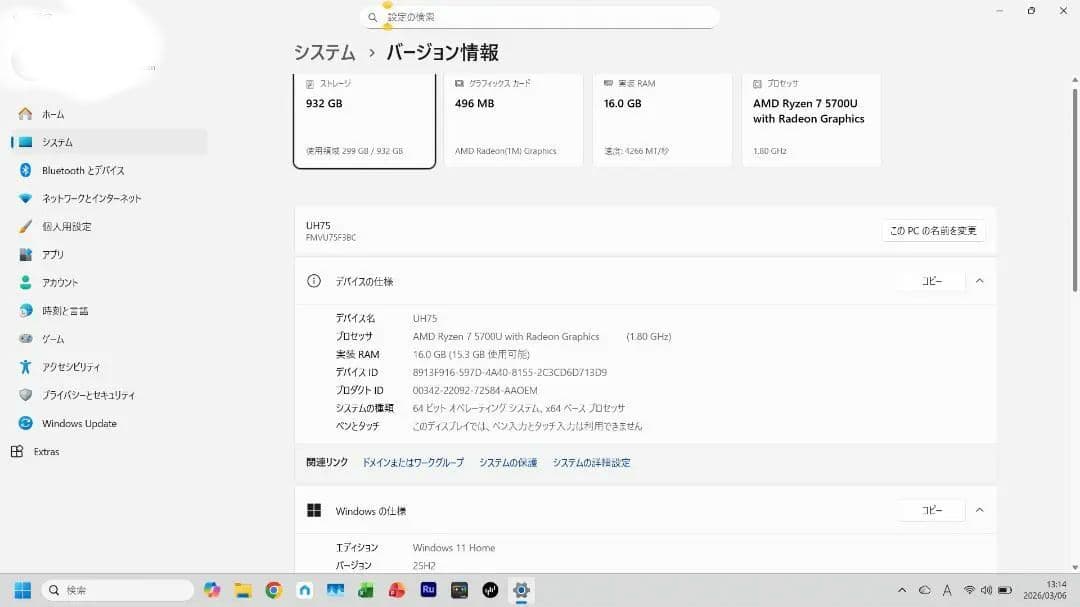The height and width of the screenshot is (607, 1080).
Task: Click the デバイス名 value UH75
Action: [425, 318]
